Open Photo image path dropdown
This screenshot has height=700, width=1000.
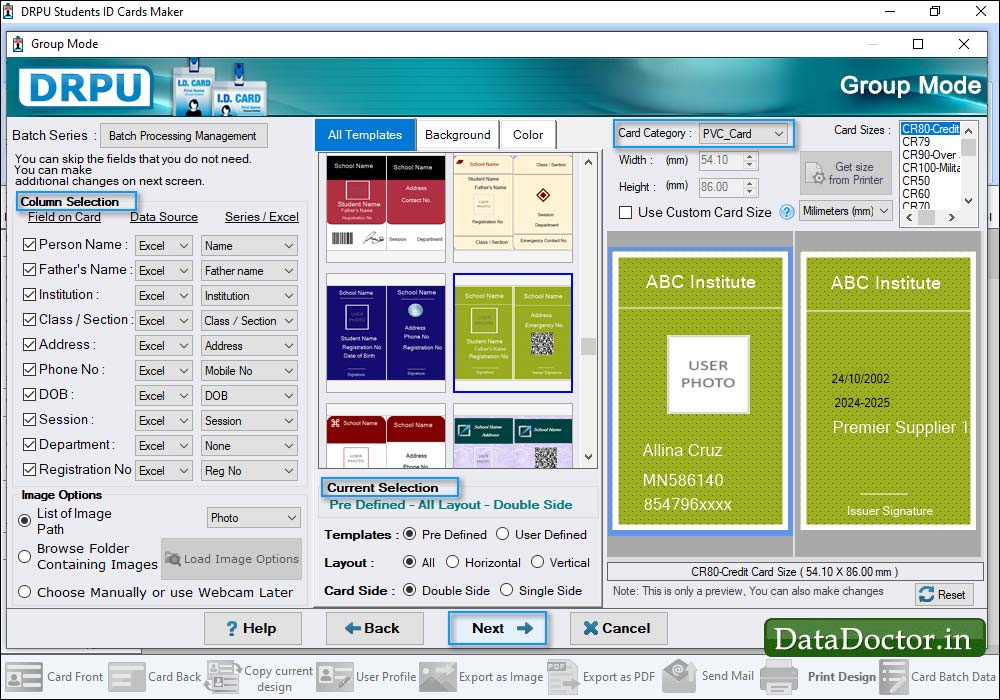(x=253, y=518)
